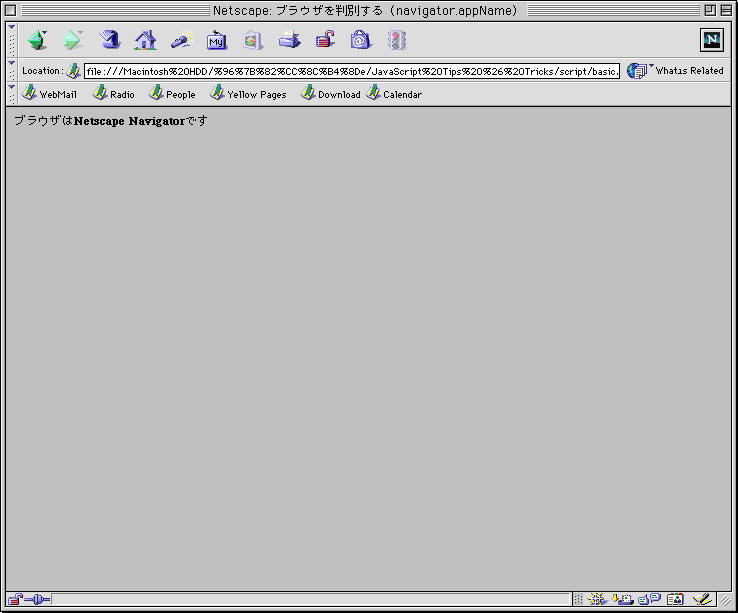
Task: Click the 'Netscape Navigator' bold page text
Action: (129, 121)
